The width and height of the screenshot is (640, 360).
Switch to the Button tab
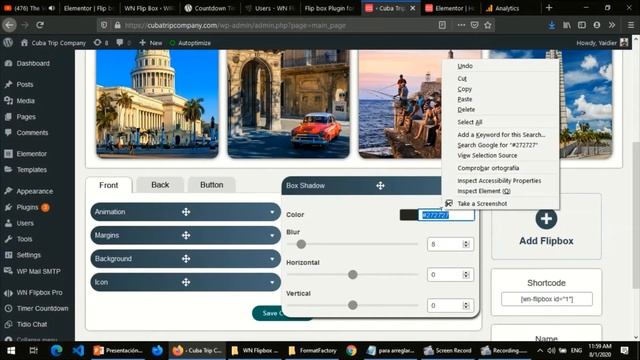click(x=211, y=185)
